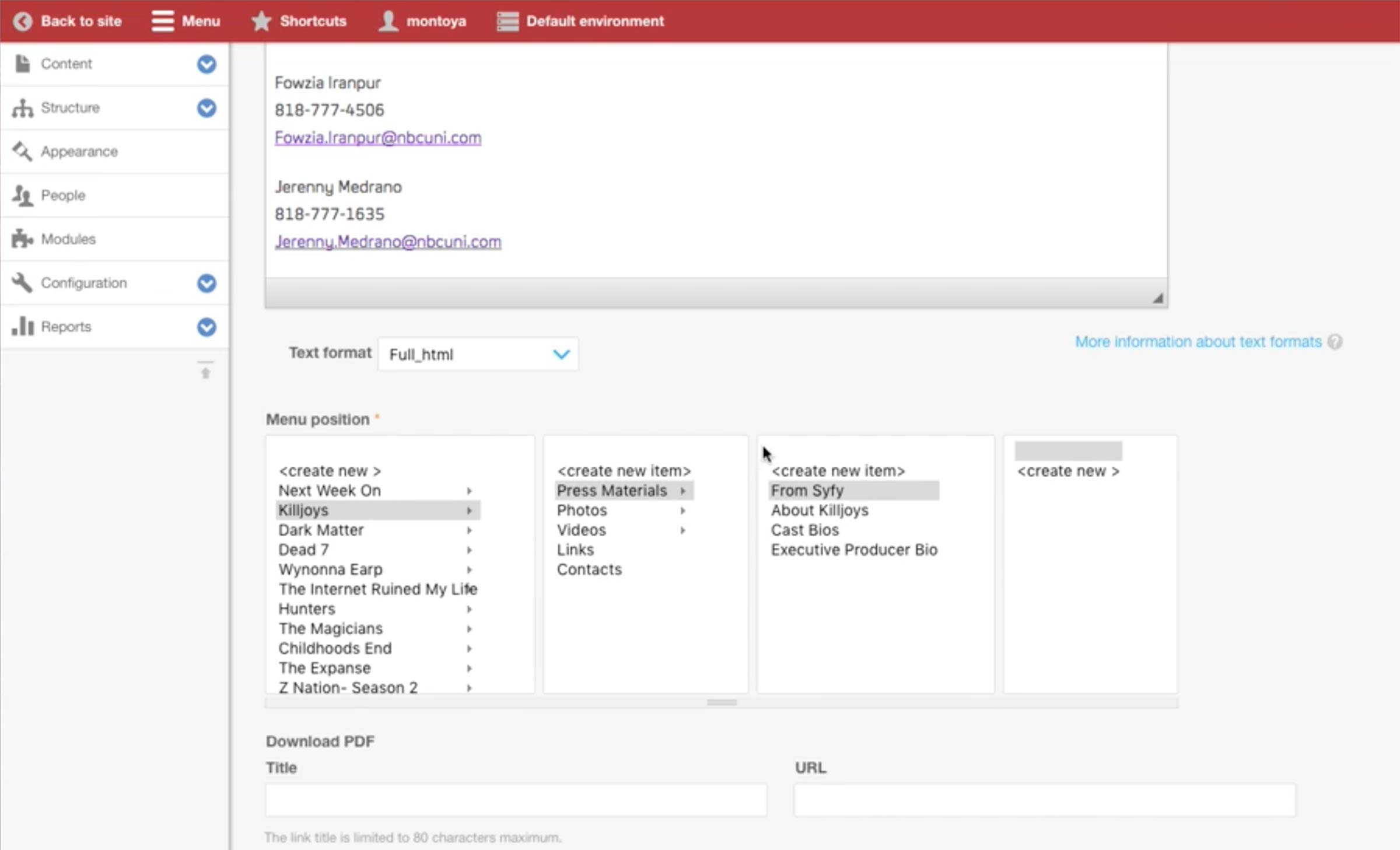Open the Modules puzzle-piece section

[68, 239]
